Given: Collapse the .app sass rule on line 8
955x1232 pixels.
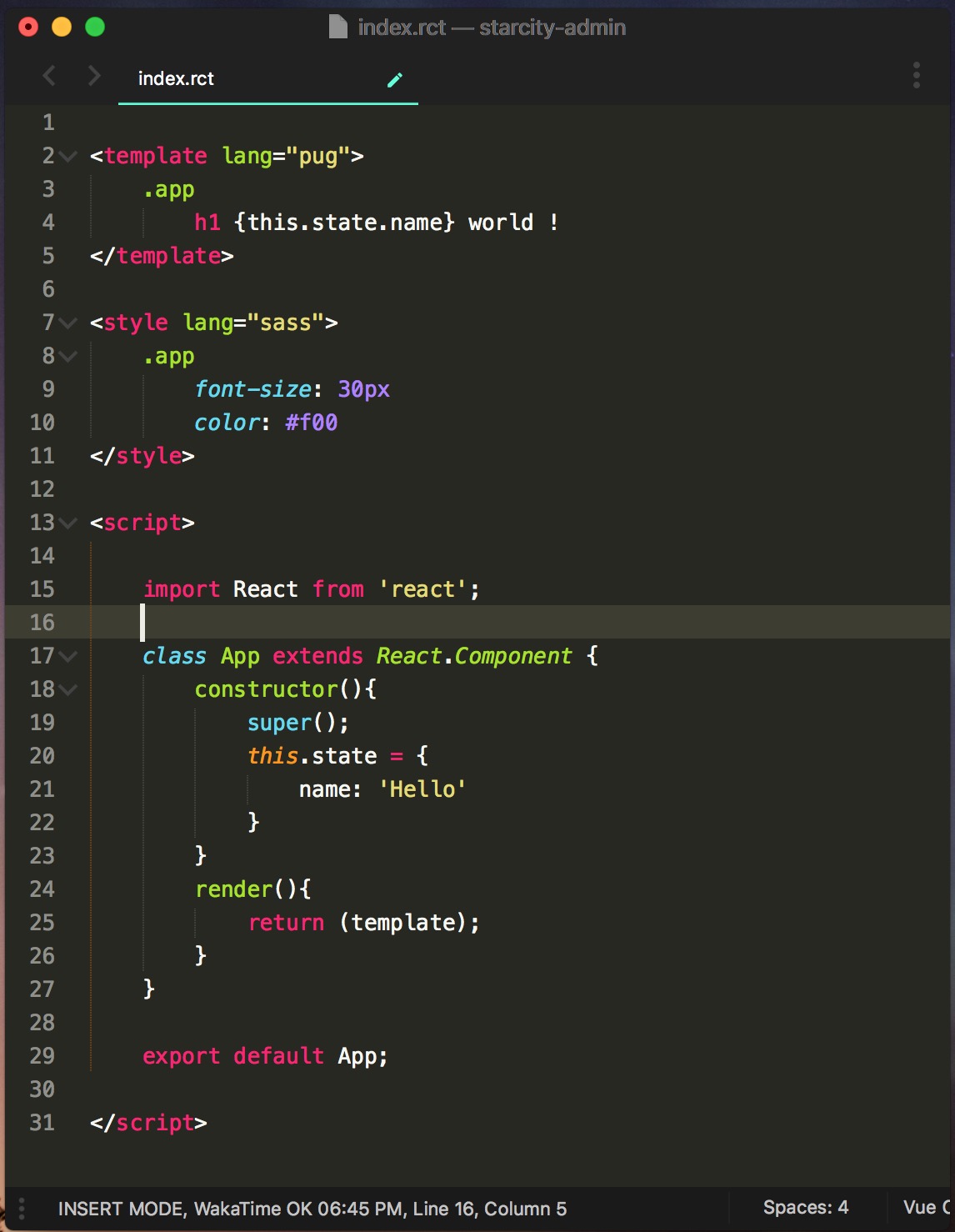Looking at the screenshot, I should 69,356.
